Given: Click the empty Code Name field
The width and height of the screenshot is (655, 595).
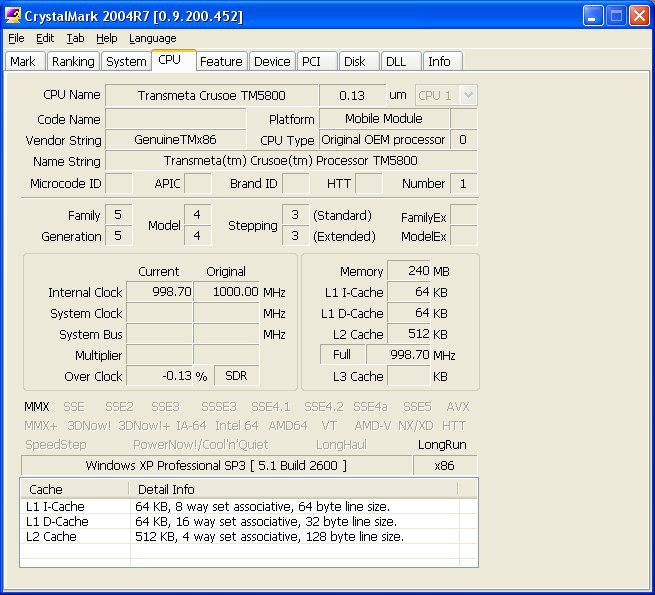Looking at the screenshot, I should click(x=175, y=119).
